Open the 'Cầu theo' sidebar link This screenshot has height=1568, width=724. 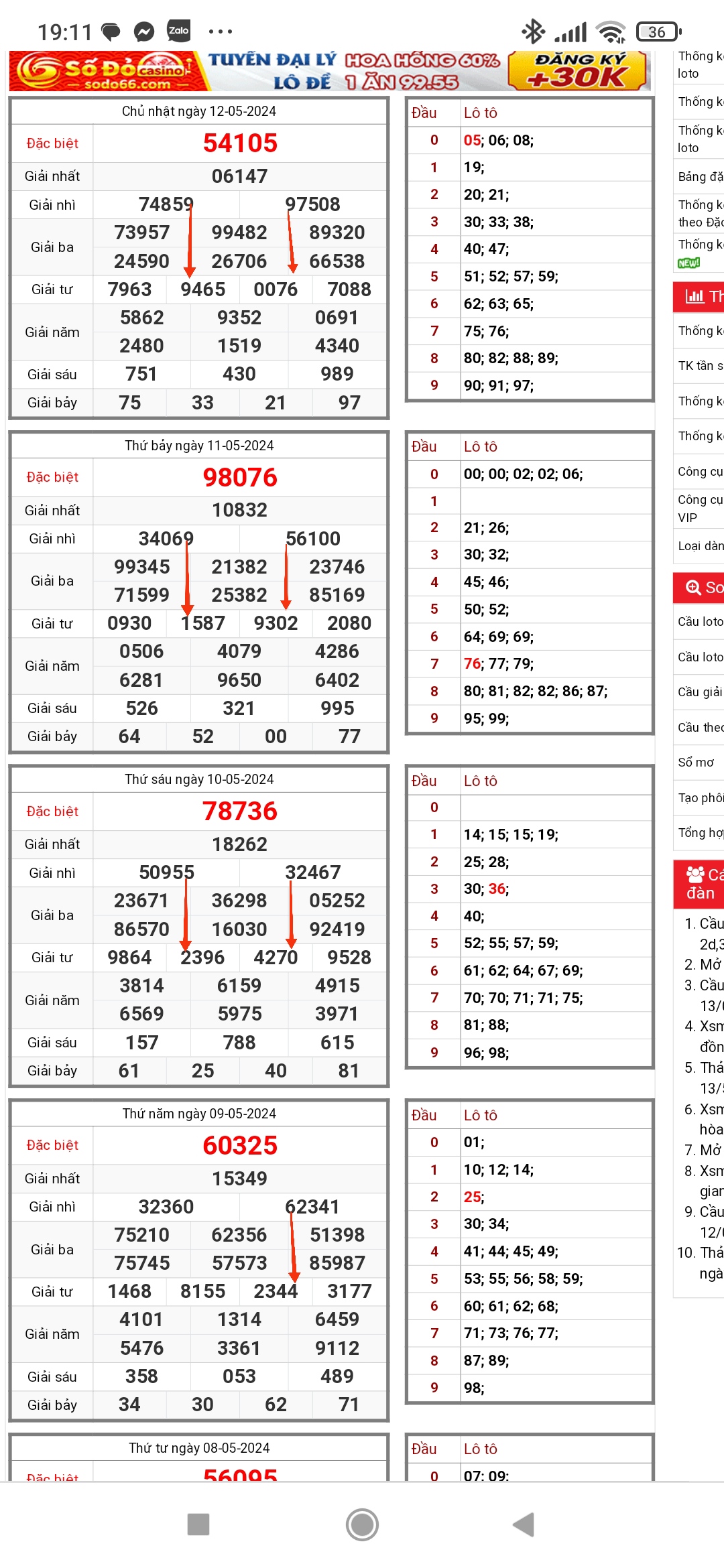[x=700, y=727]
